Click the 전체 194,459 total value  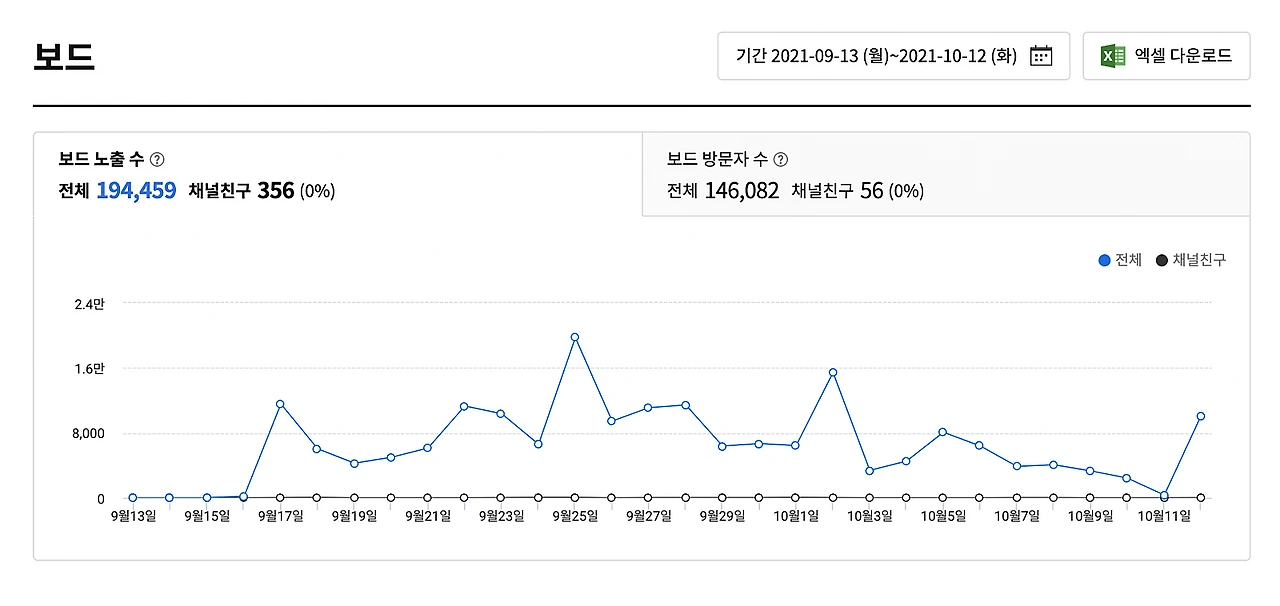pyautogui.click(x=117, y=190)
